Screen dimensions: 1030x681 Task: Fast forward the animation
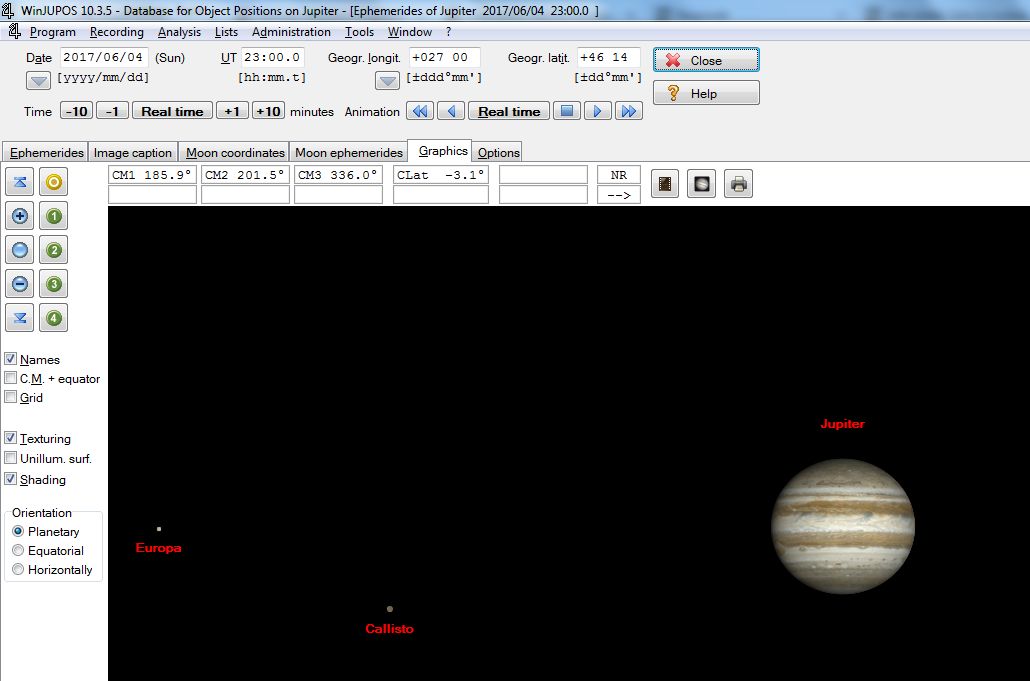coord(629,111)
